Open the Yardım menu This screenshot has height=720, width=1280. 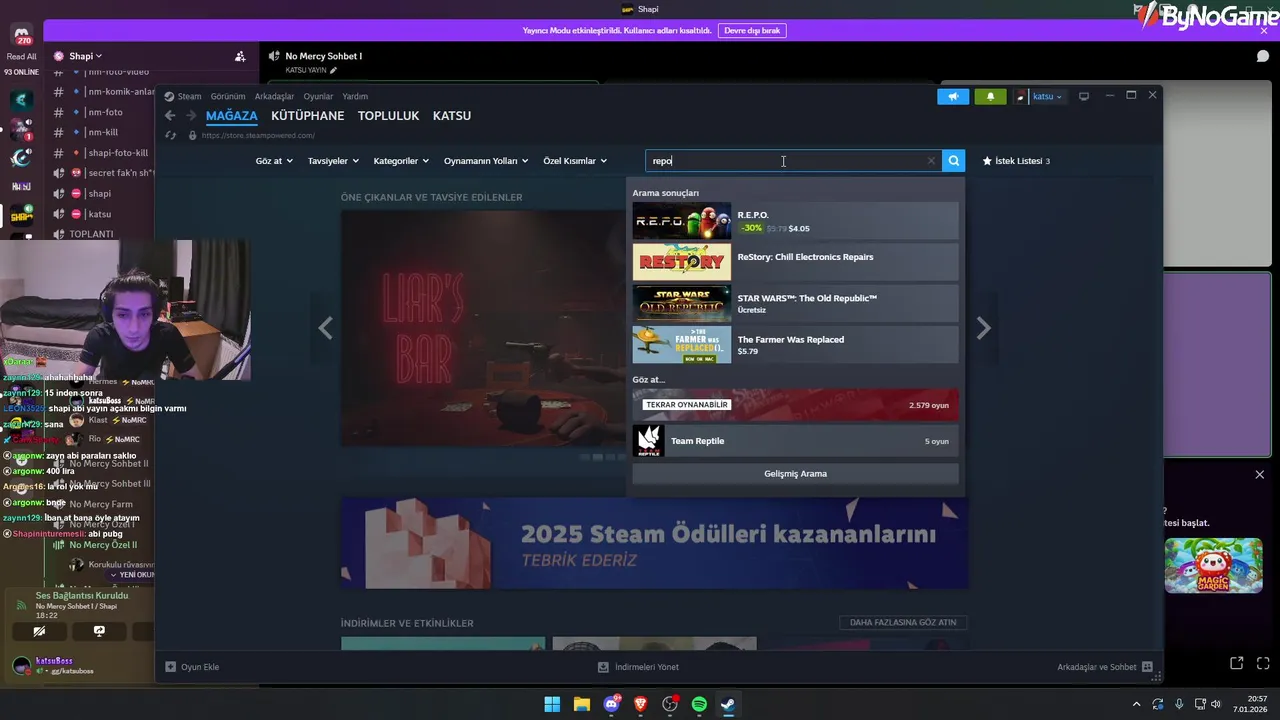coord(355,96)
